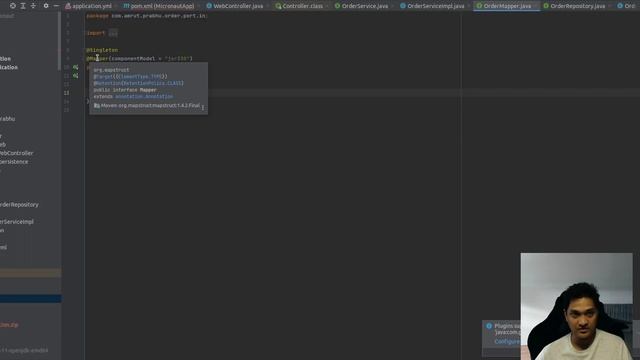
Task: Switch to the WebController.java tab
Action: click(x=235, y=6)
